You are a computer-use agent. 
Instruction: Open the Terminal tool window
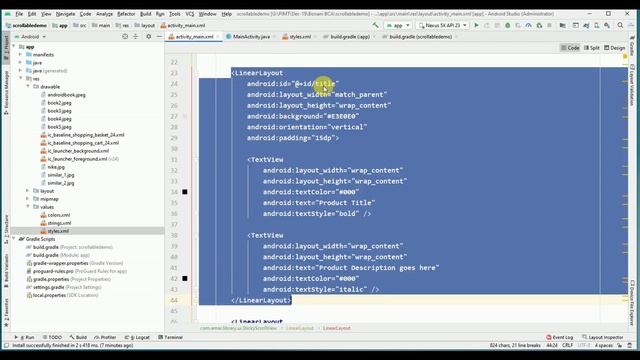[170, 337]
